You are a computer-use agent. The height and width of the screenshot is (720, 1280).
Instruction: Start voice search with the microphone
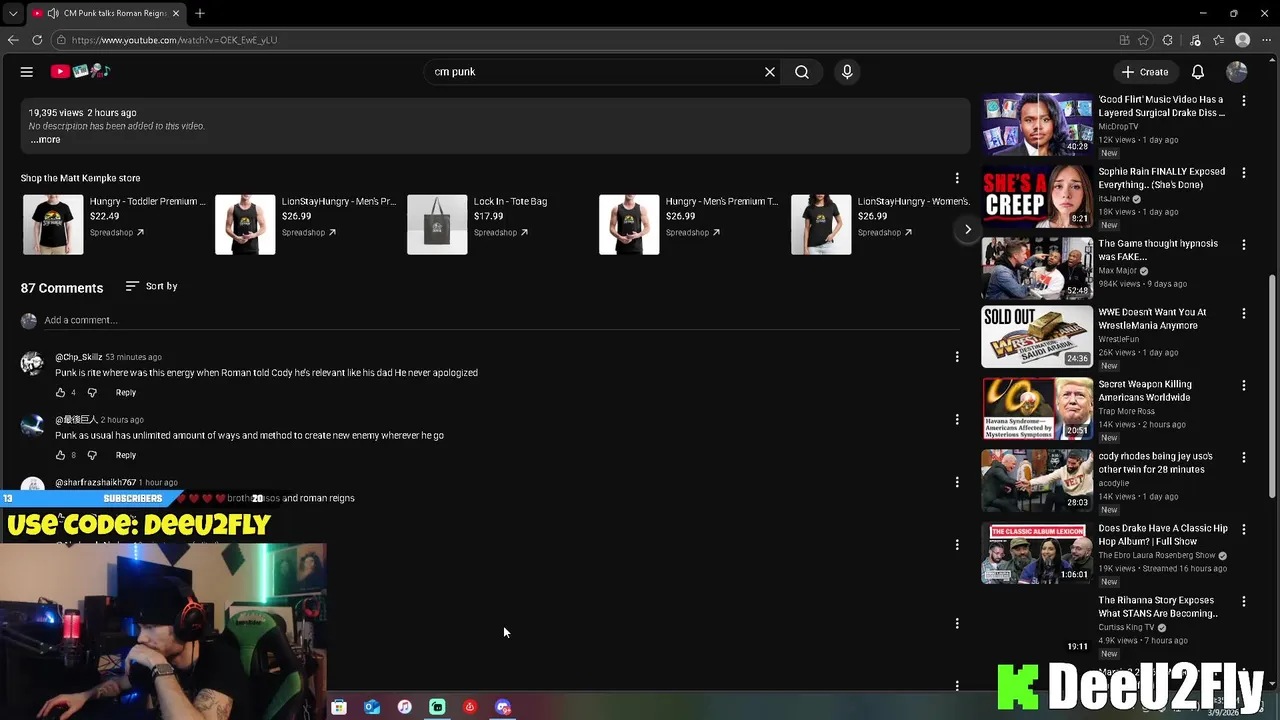click(x=847, y=72)
